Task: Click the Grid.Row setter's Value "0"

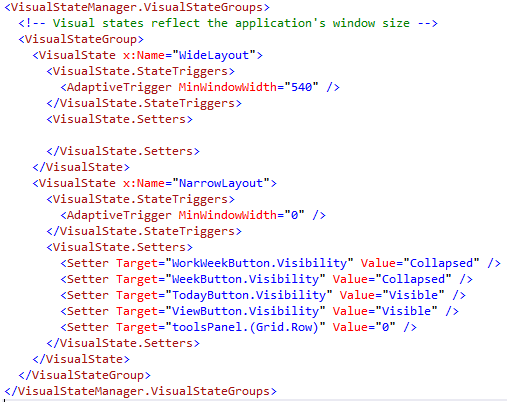Action: coord(385,327)
